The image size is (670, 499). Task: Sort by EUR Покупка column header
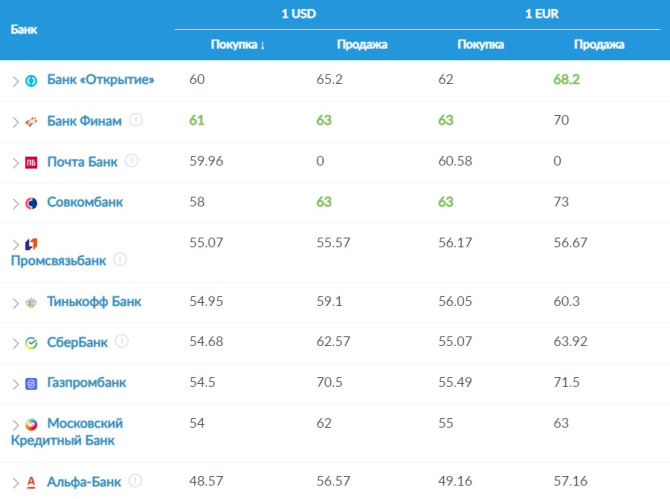pyautogui.click(x=481, y=45)
